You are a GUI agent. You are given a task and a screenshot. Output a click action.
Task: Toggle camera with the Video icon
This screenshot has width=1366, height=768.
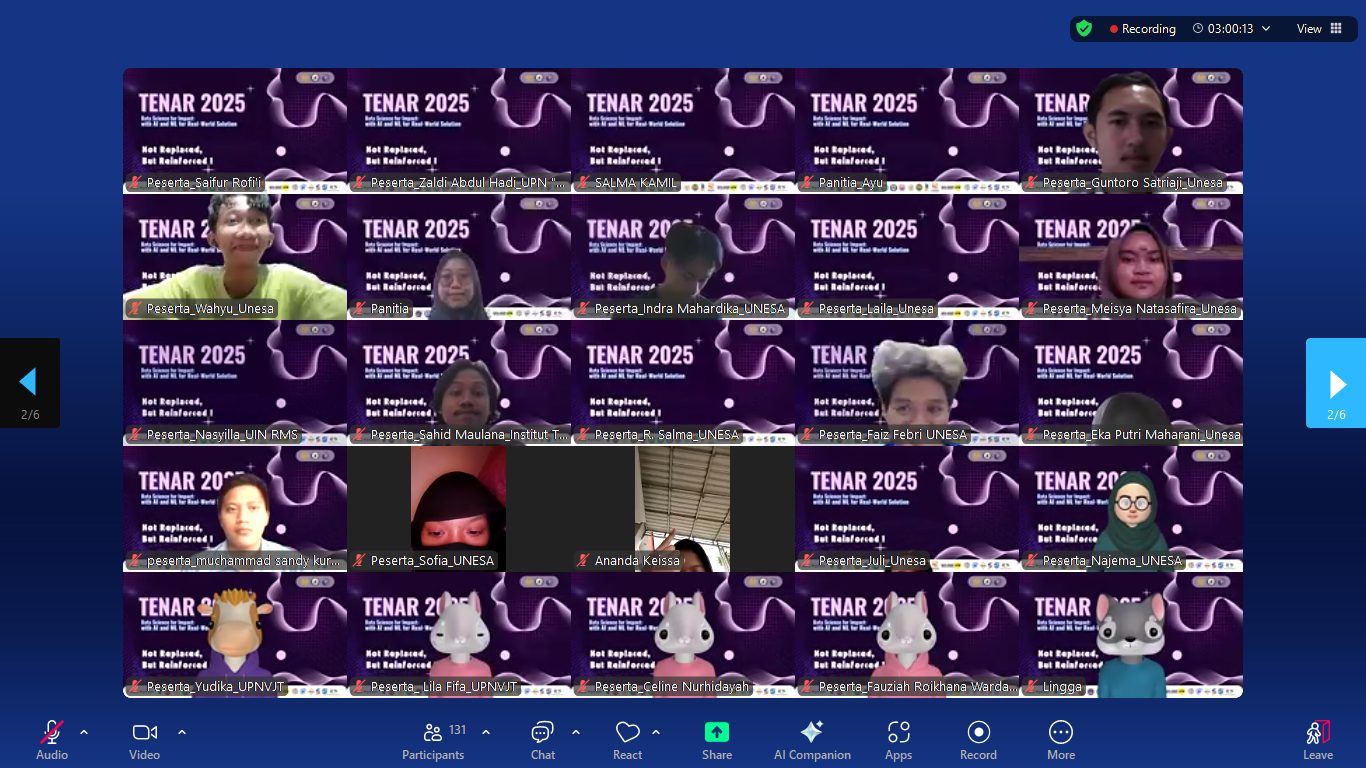pos(145,733)
